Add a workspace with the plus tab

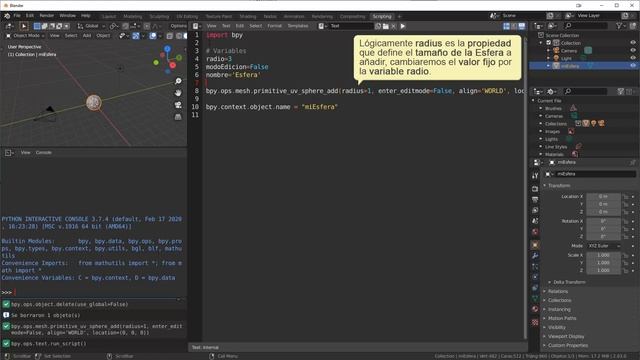(x=399, y=16)
